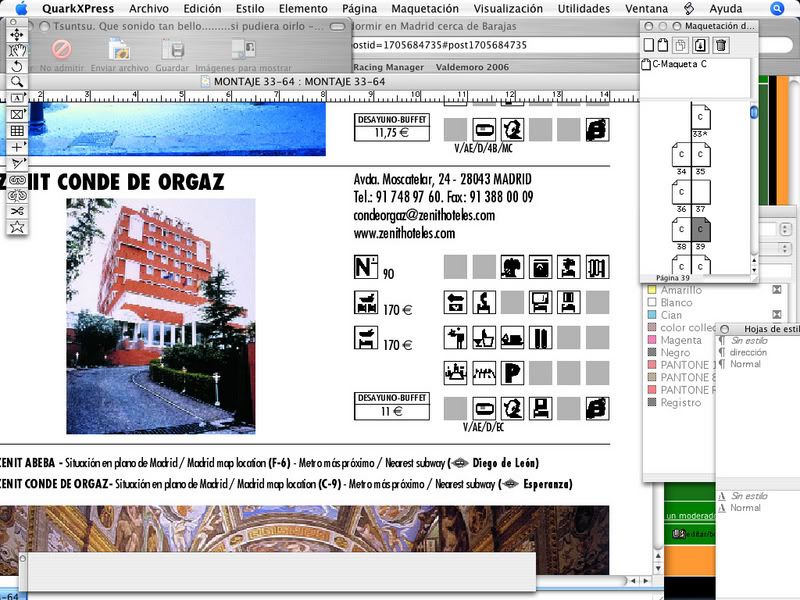Open the Elemento menu

click(x=303, y=9)
